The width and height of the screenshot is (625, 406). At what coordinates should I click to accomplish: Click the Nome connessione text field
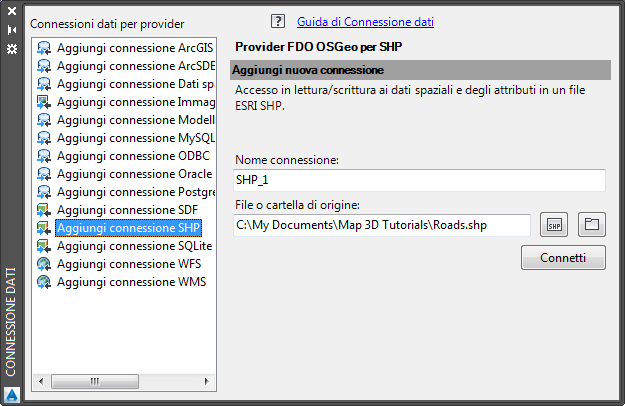(420, 180)
